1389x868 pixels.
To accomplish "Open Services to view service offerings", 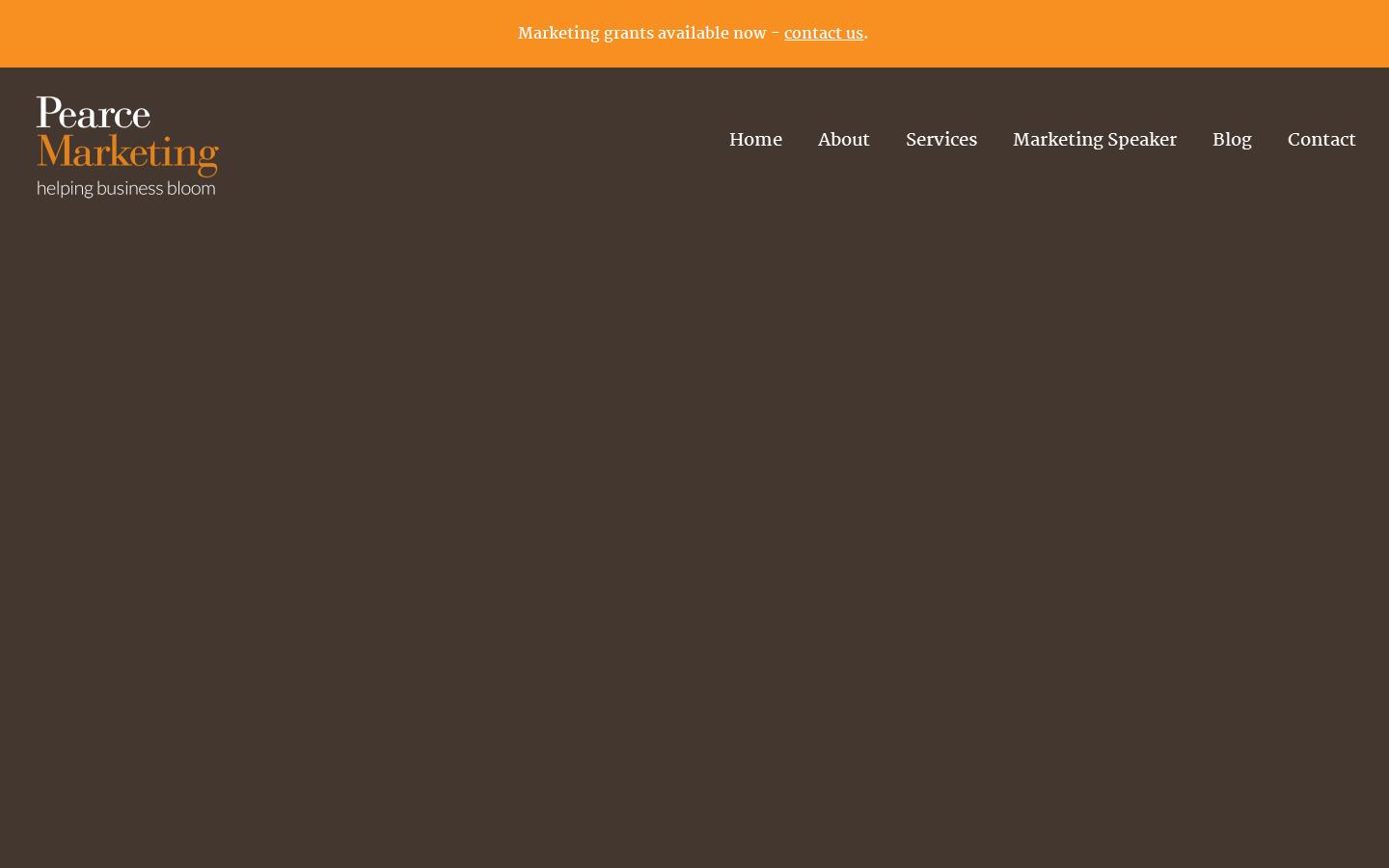I will tap(941, 139).
